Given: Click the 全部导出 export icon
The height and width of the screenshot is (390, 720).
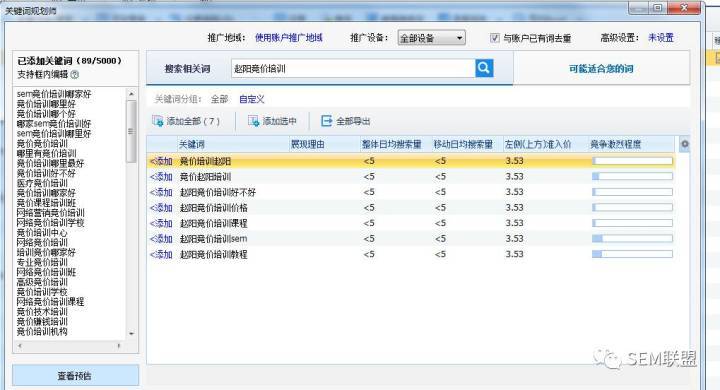Looking at the screenshot, I should point(326,121).
